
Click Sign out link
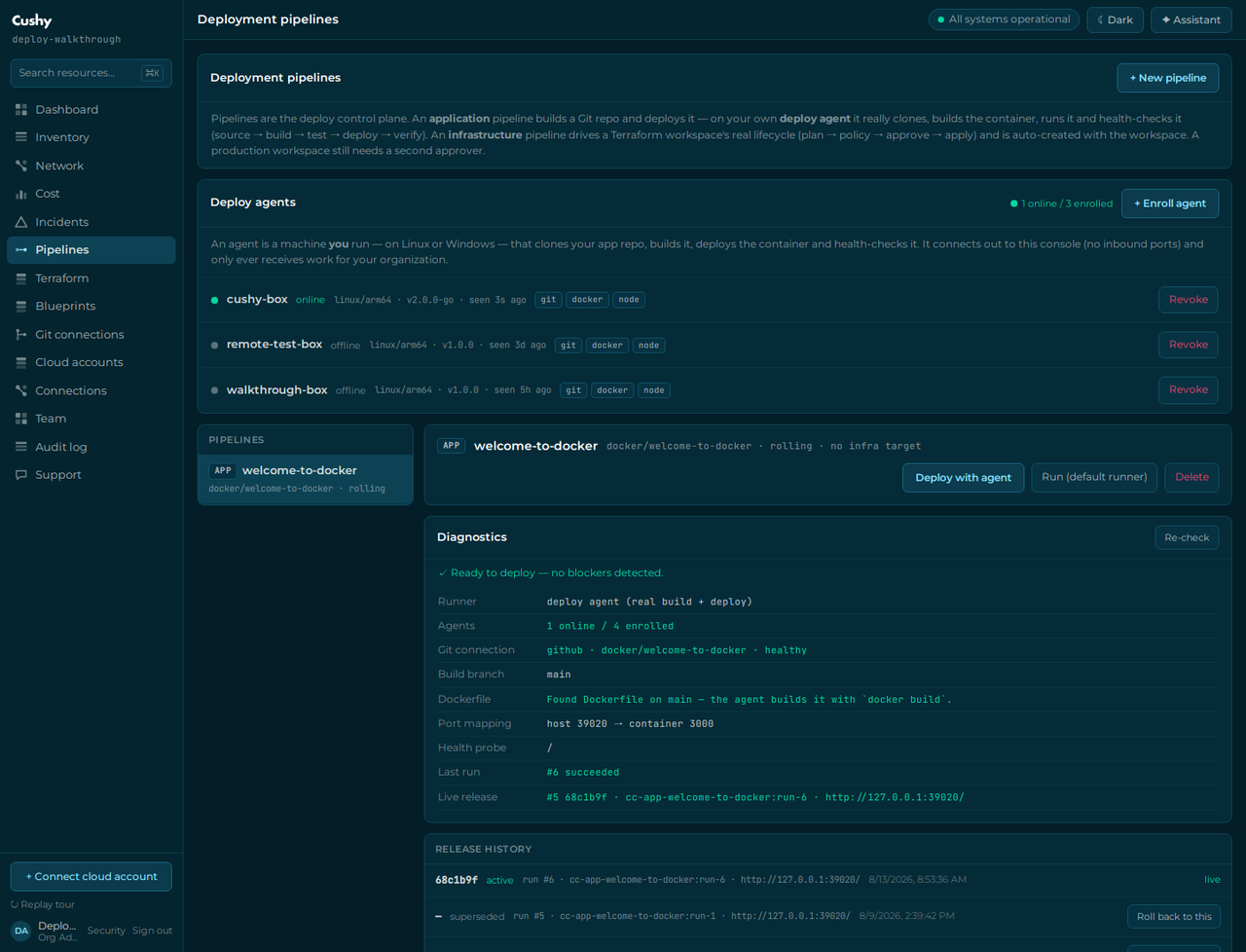[x=152, y=931]
